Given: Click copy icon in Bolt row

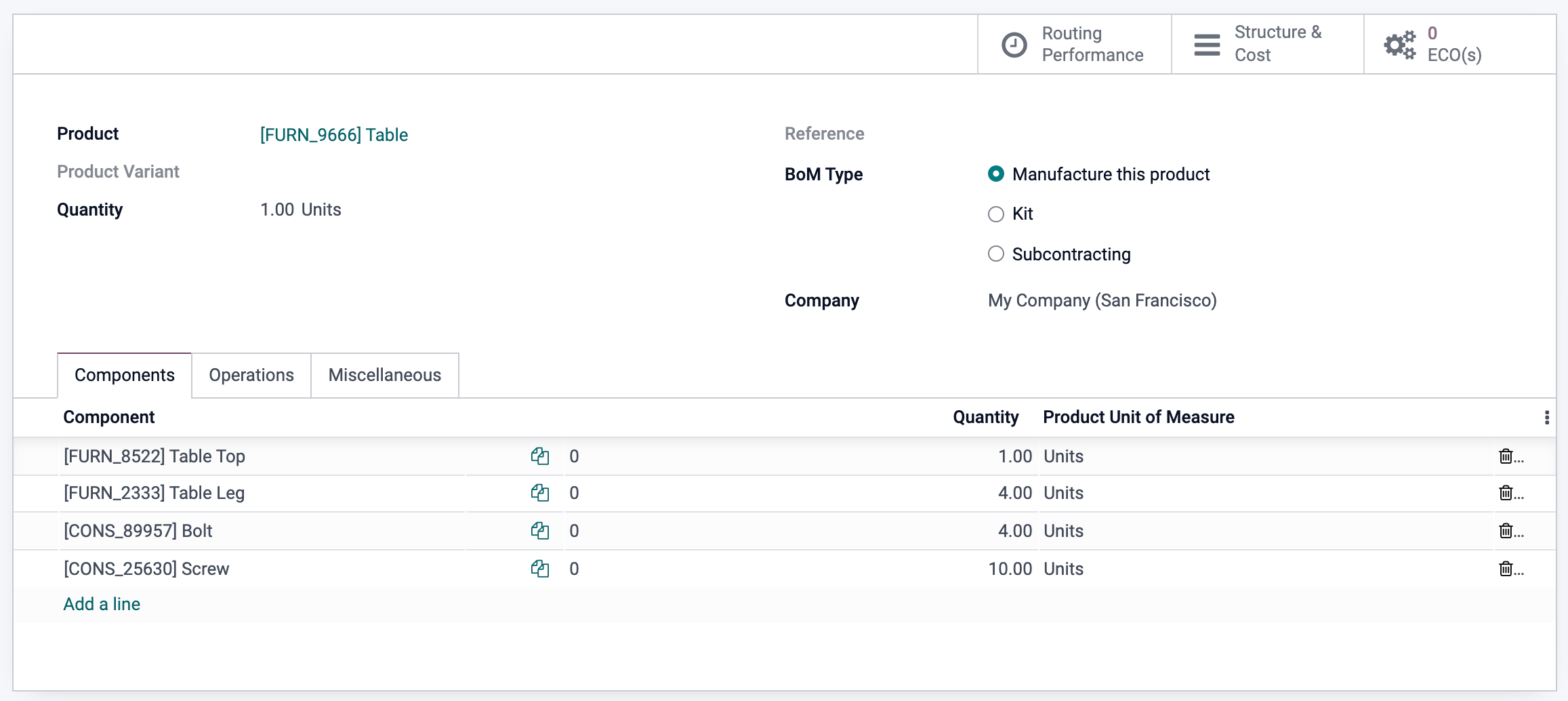Looking at the screenshot, I should 540,531.
